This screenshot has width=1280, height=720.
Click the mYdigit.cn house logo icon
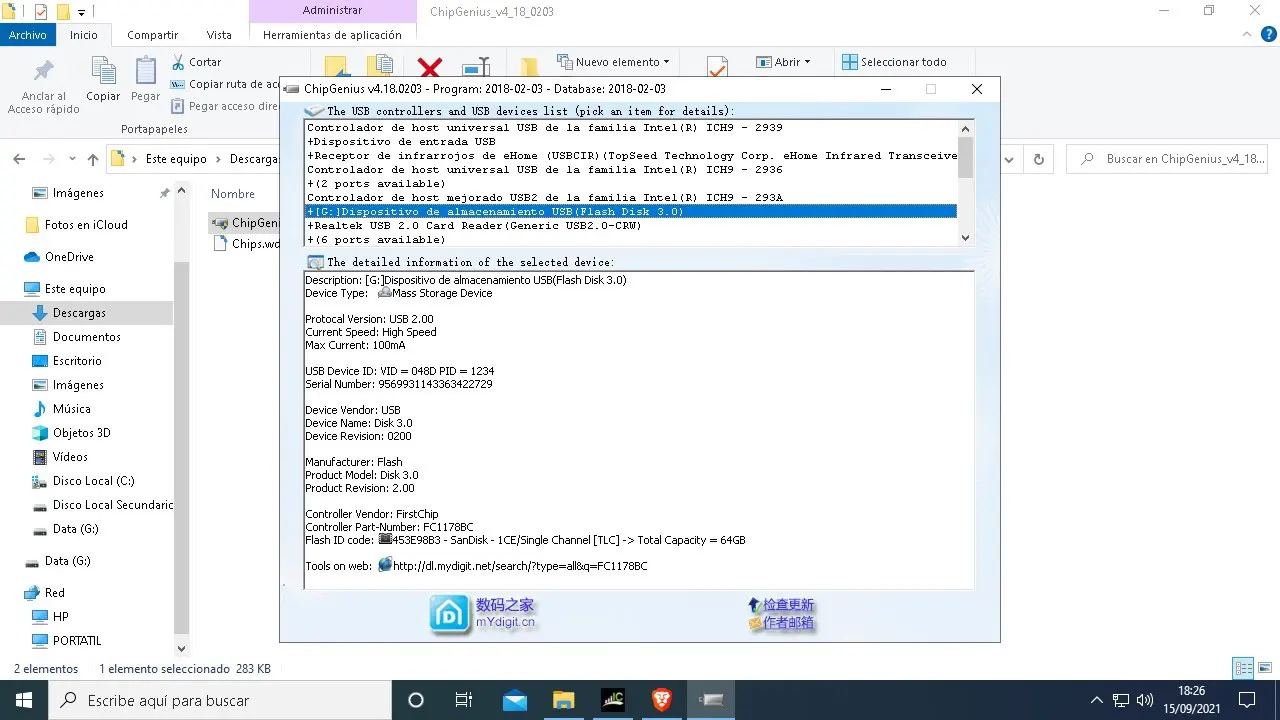[450, 614]
